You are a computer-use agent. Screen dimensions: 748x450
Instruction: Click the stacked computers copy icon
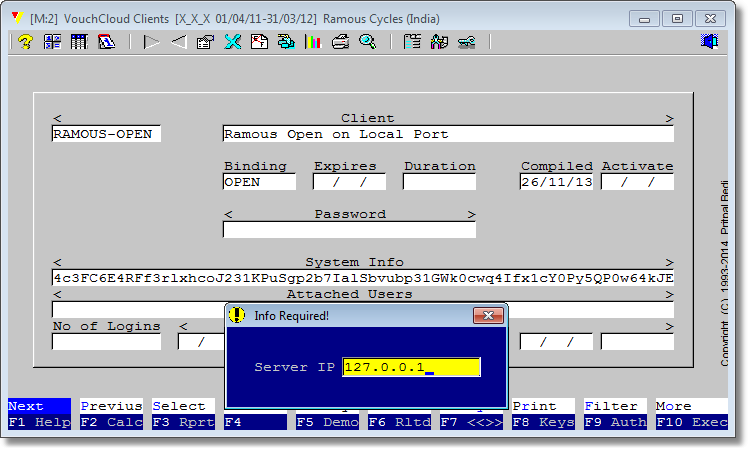[286, 42]
